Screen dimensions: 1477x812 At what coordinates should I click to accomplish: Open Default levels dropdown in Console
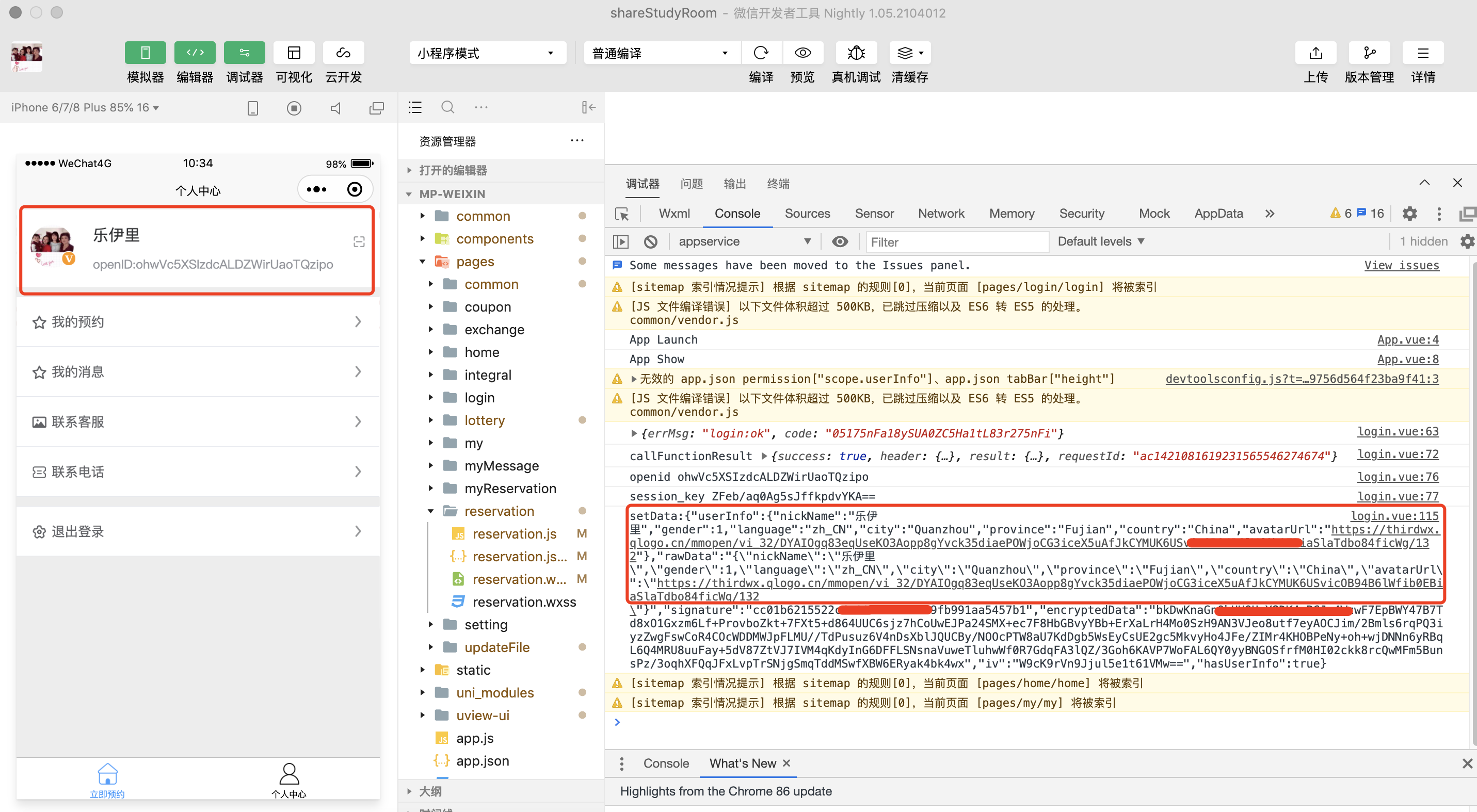[1100, 242]
